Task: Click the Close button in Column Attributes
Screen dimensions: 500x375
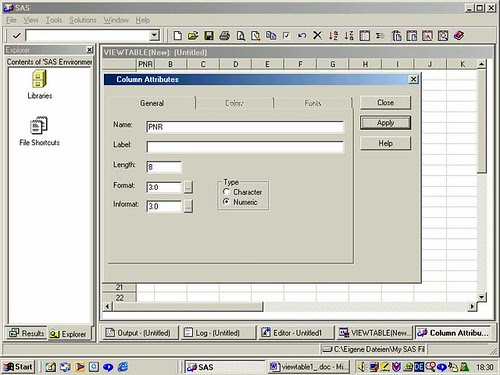Action: pyautogui.click(x=385, y=103)
